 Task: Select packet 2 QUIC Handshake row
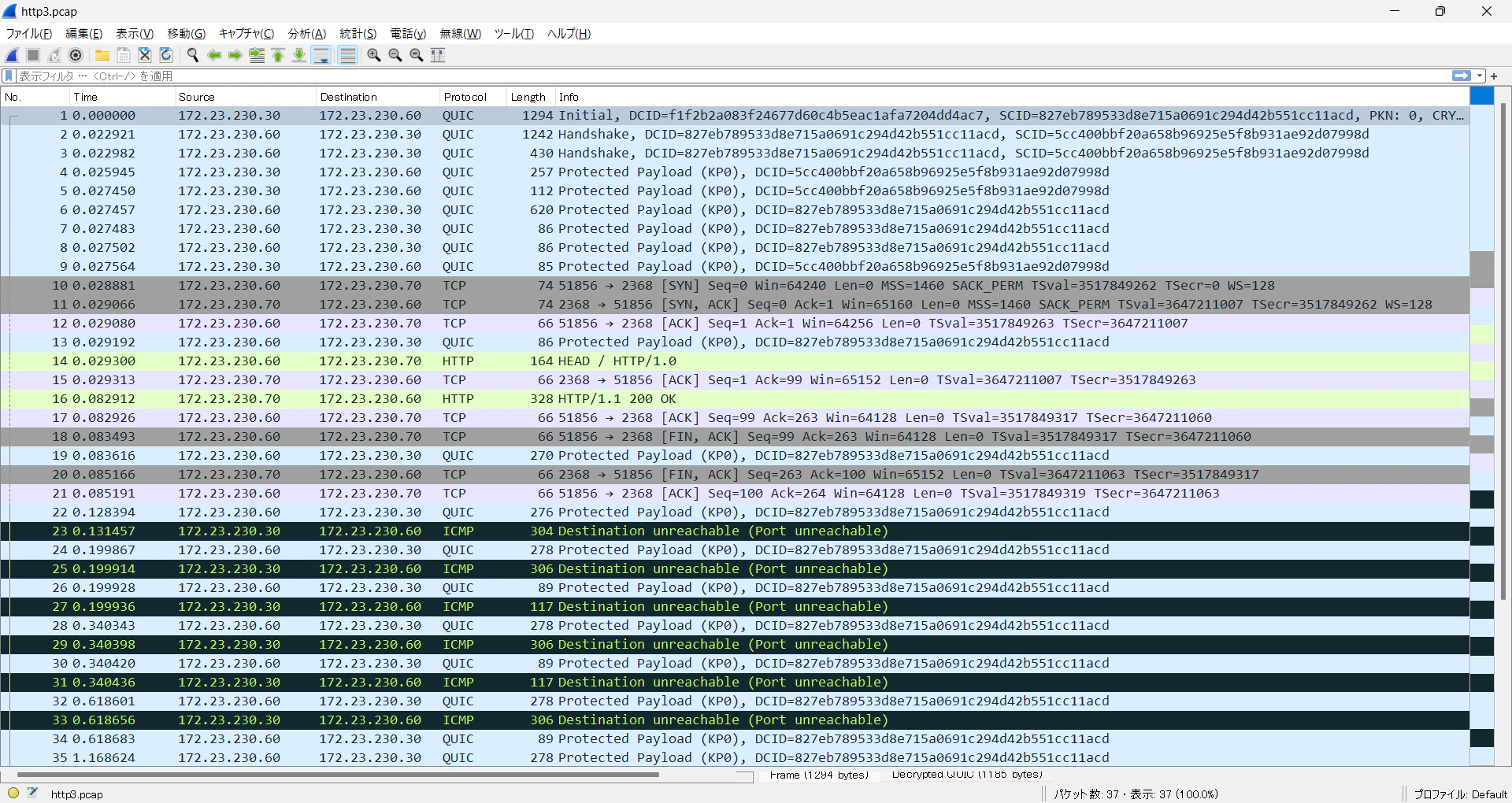click(735, 135)
